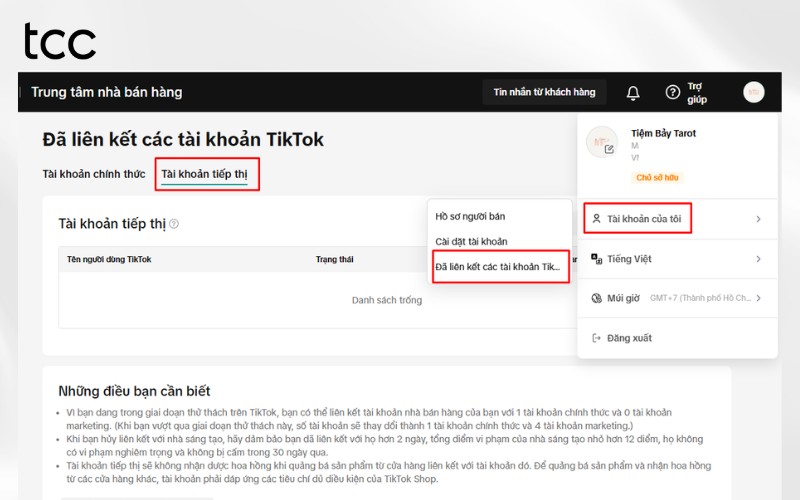This screenshot has height=500, width=800.
Task: Click the info icon next to Tài khoản tiếp thị heading
Action: [x=174, y=224]
